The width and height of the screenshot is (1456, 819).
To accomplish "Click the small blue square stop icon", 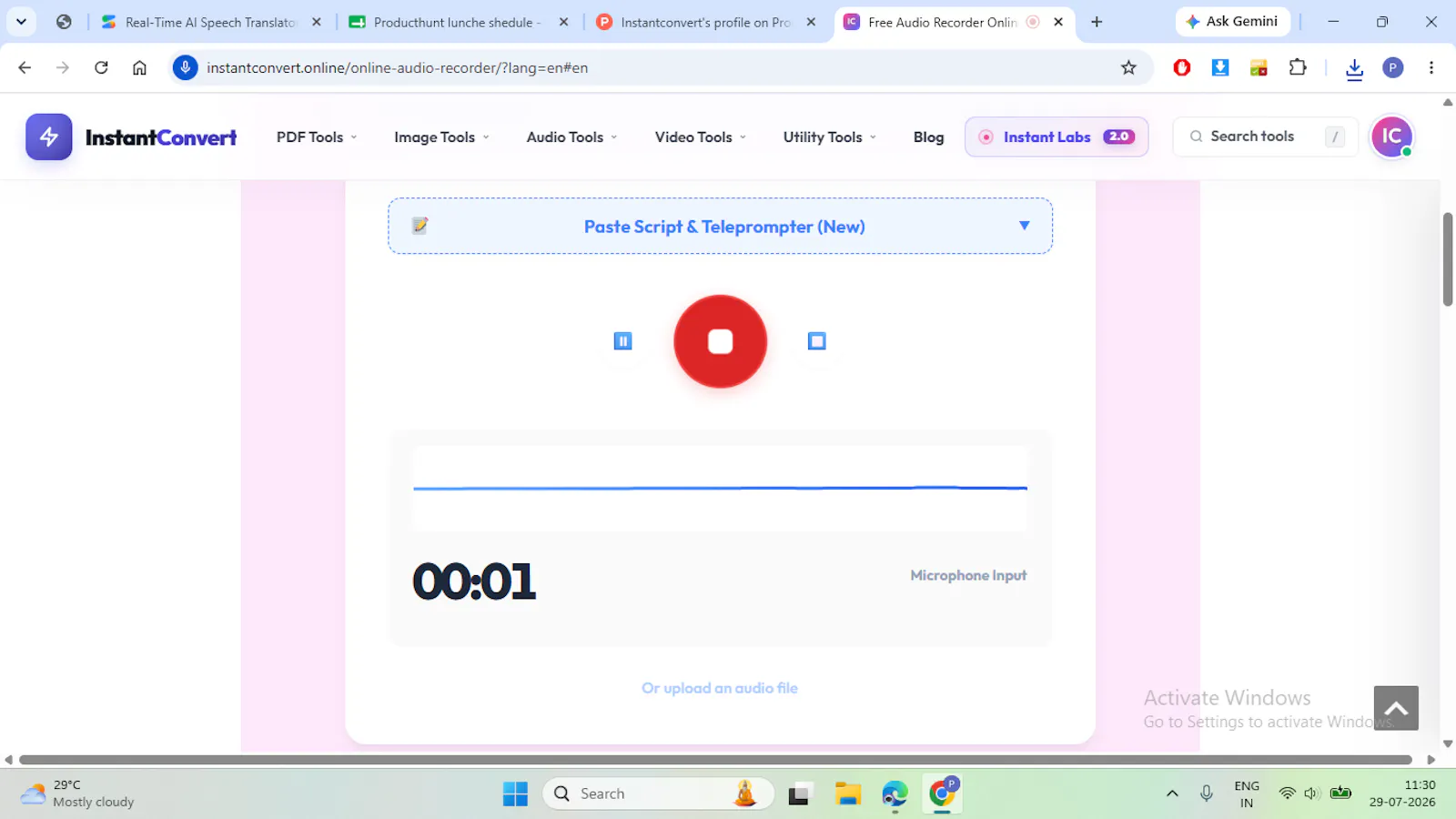I will pos(817,341).
